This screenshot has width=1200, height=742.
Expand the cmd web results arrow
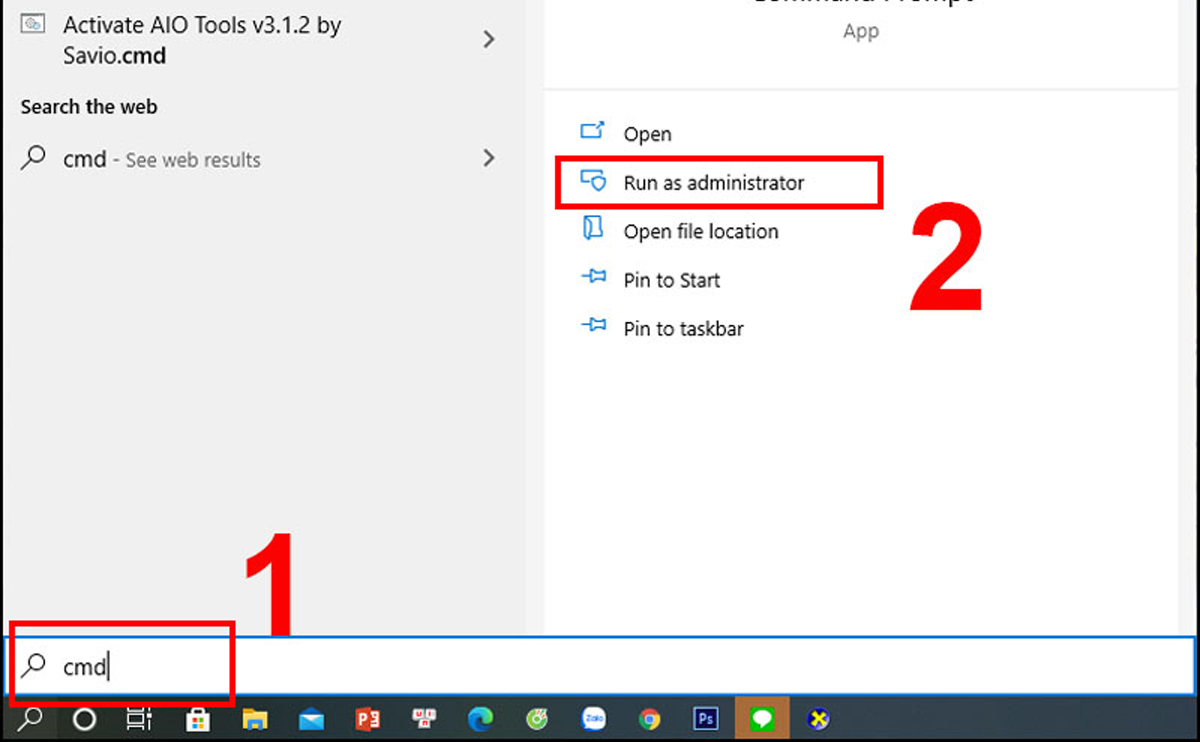pos(488,158)
